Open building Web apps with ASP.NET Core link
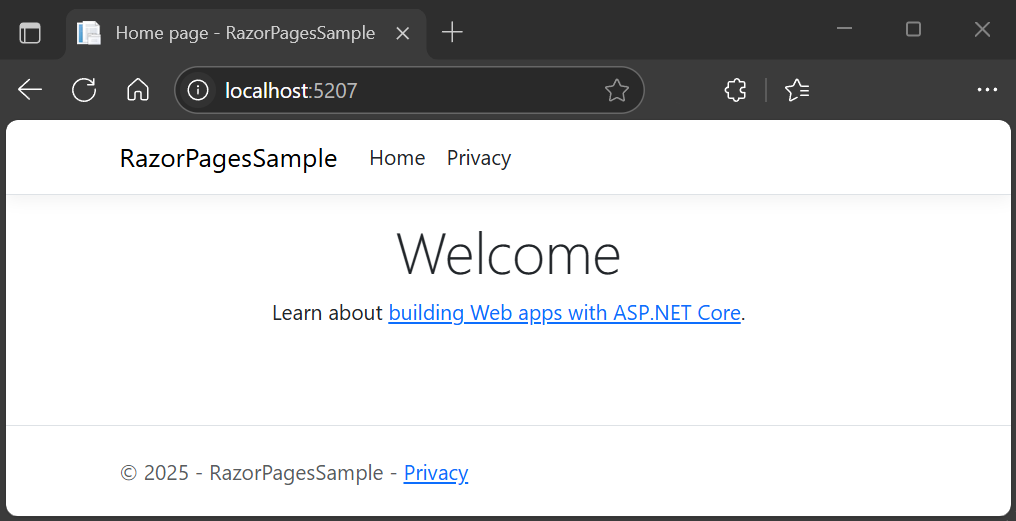Viewport: 1016px width, 521px height. [x=564, y=313]
